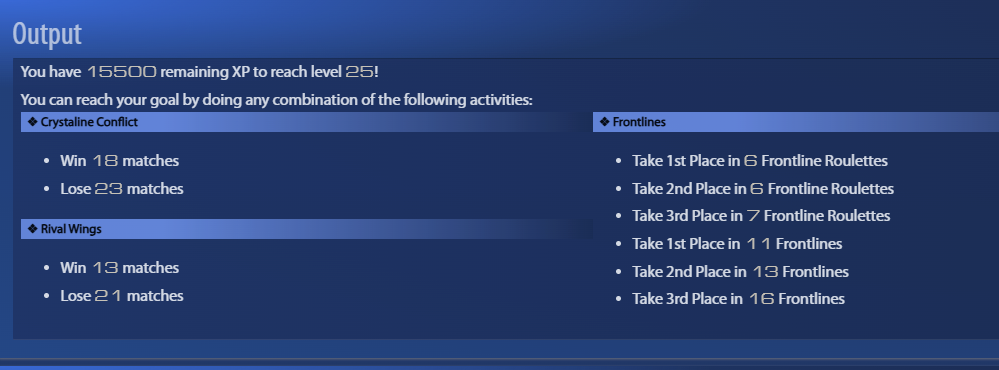Screen dimensions: 999x370
Task: Click the diamond icon beside Crystaline Conflict
Action: point(32,122)
